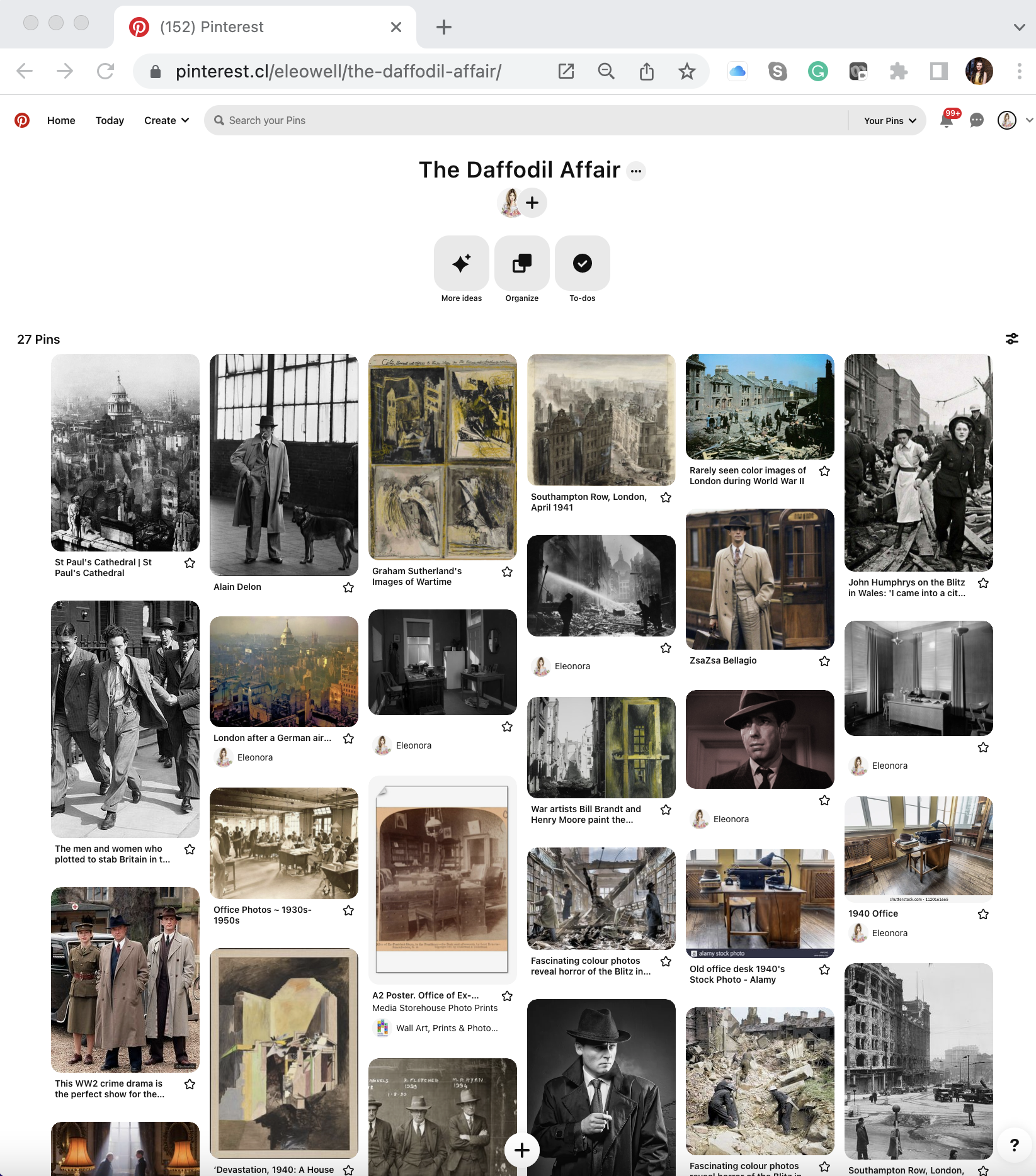
Task: Star the ZsaZsa Bellagio pin
Action: point(824,661)
